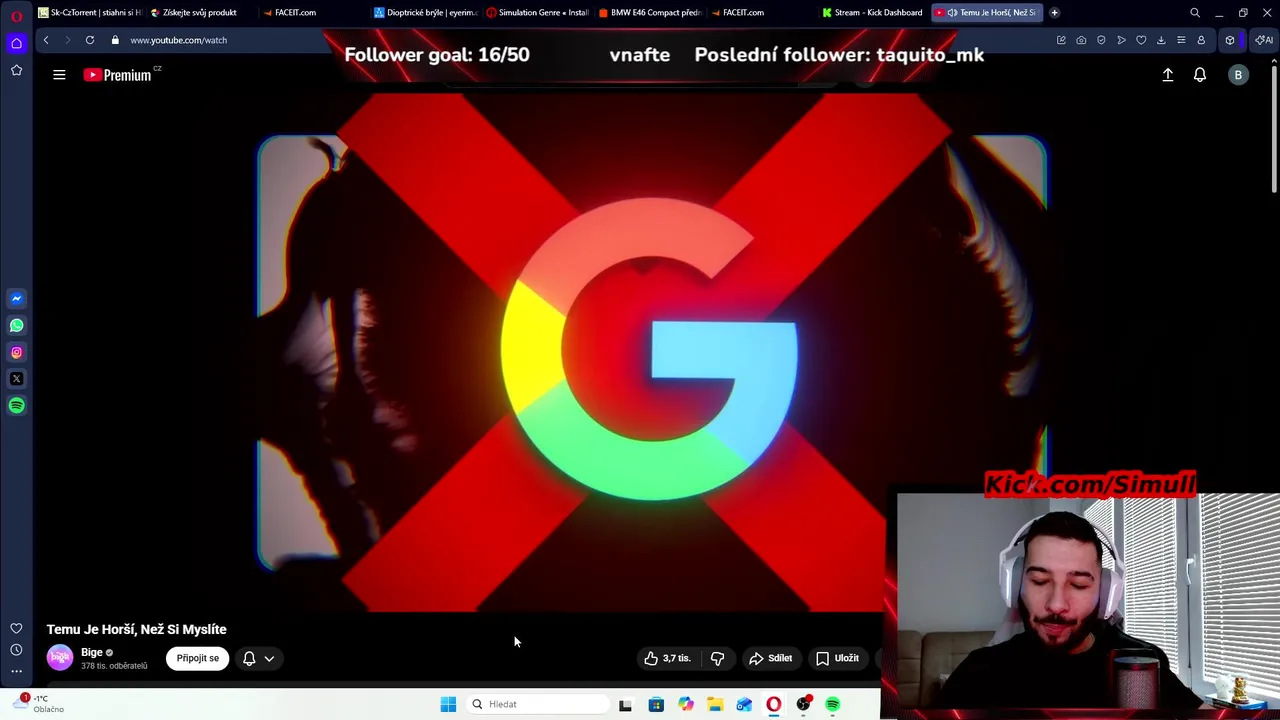Take snapshot with the camera toolbar icon
1280x720 pixels.
tap(1081, 40)
